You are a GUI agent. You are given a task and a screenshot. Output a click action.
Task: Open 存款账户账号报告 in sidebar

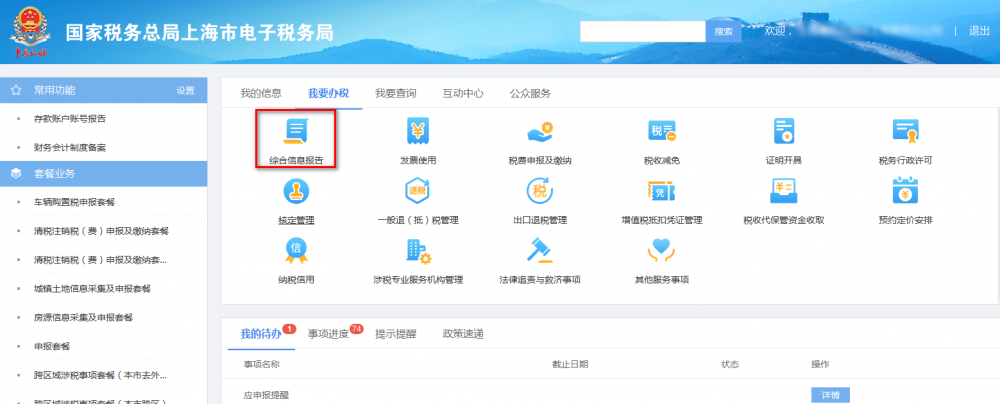click(x=70, y=119)
